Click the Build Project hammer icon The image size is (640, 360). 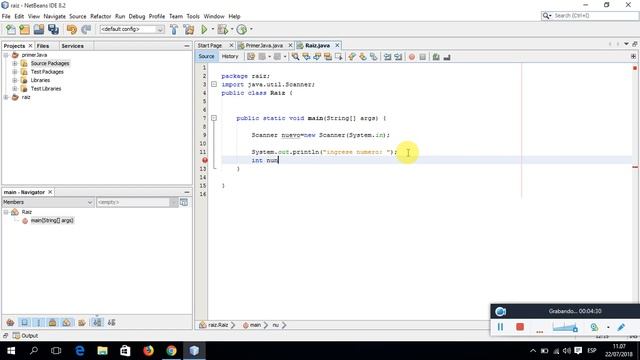[x=174, y=29]
